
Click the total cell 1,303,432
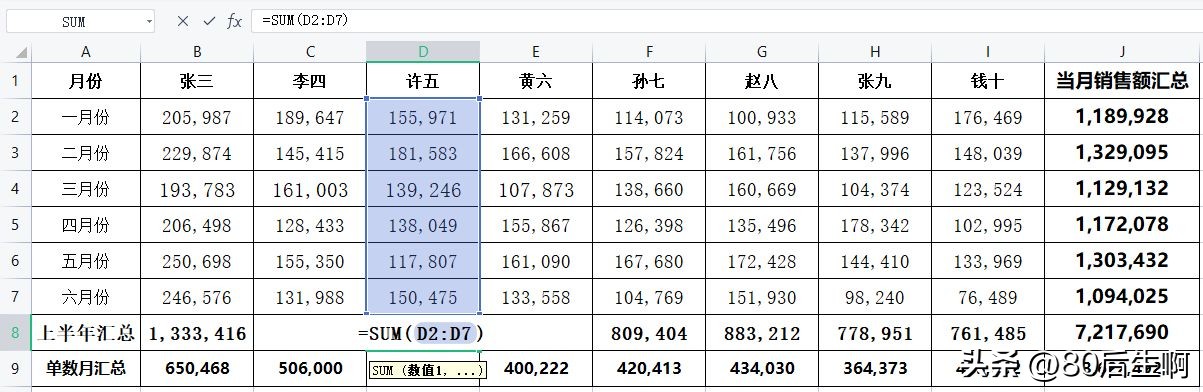click(1122, 261)
